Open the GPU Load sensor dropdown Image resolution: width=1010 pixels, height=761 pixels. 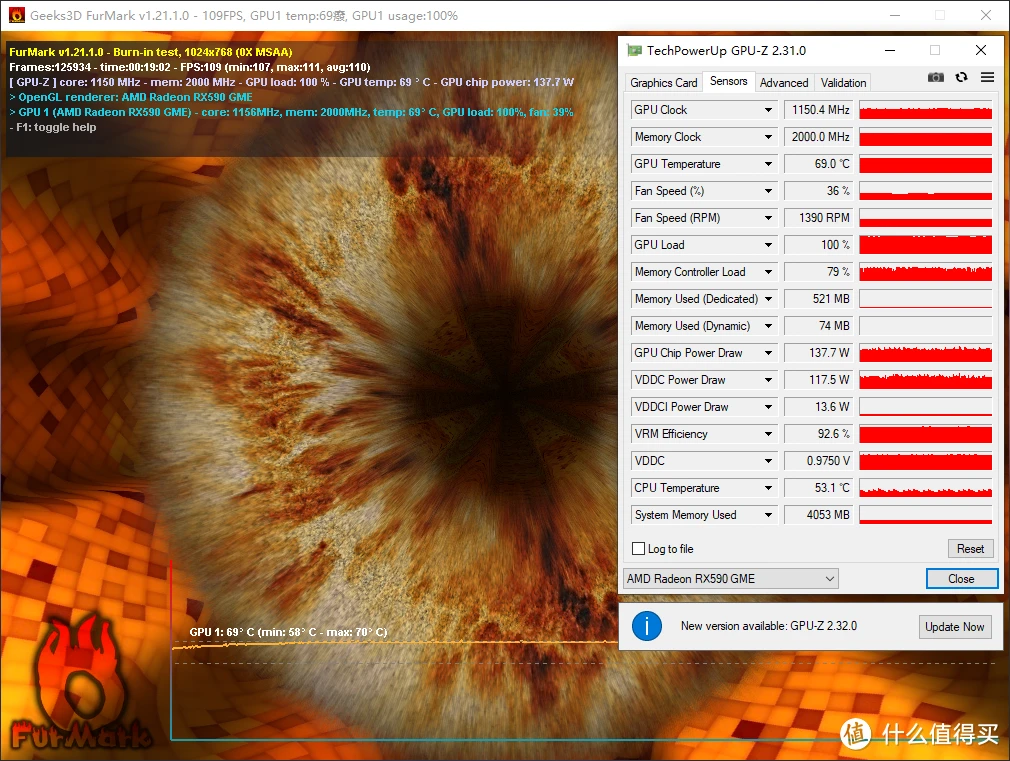coord(768,246)
